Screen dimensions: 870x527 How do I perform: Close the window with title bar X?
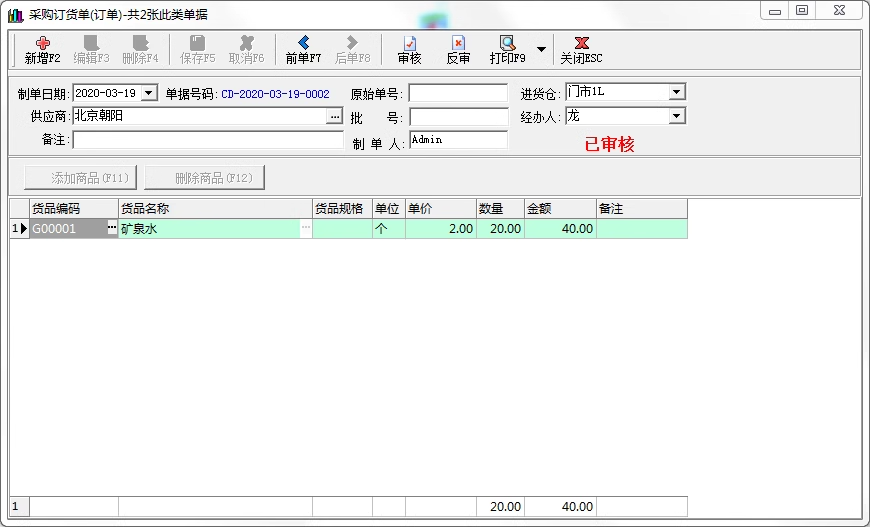point(839,11)
